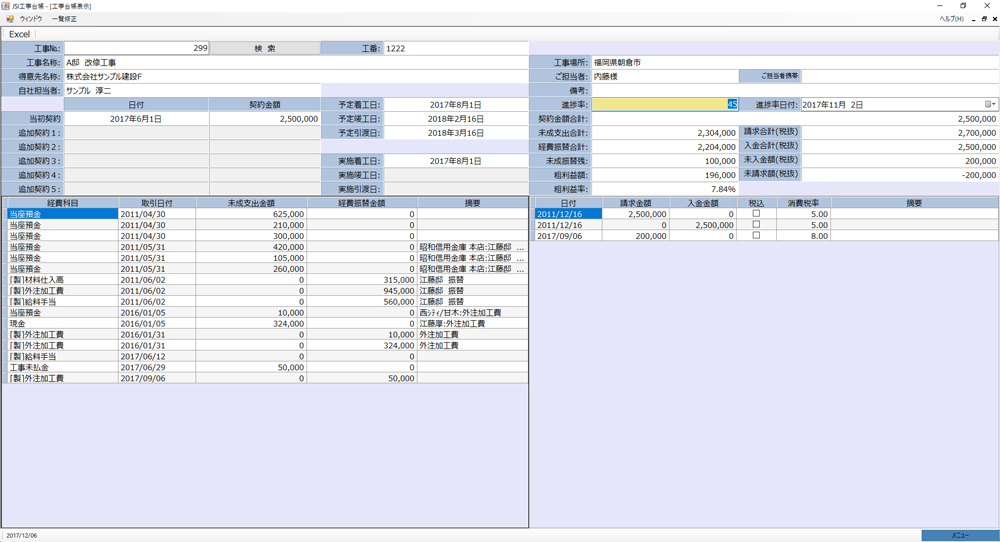Viewport: 1000px width, 542px height.
Task: Click the 進捗率 field showing 45
Action: point(665,104)
